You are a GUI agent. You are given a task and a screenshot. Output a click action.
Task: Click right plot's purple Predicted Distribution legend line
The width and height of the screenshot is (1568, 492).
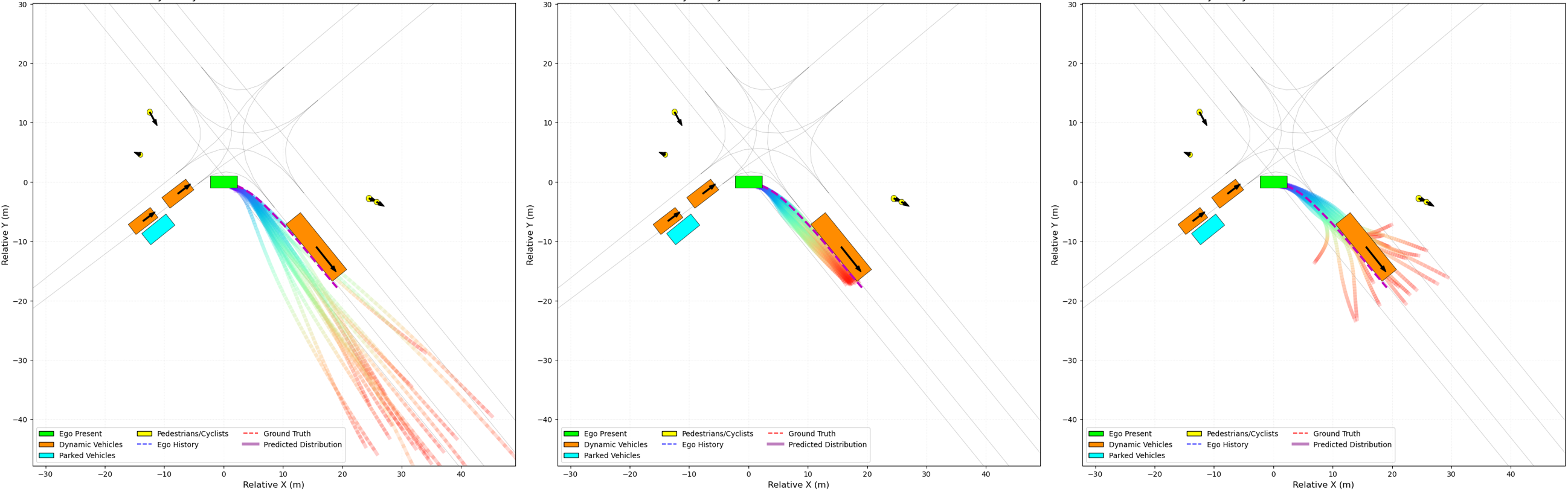click(x=1300, y=444)
